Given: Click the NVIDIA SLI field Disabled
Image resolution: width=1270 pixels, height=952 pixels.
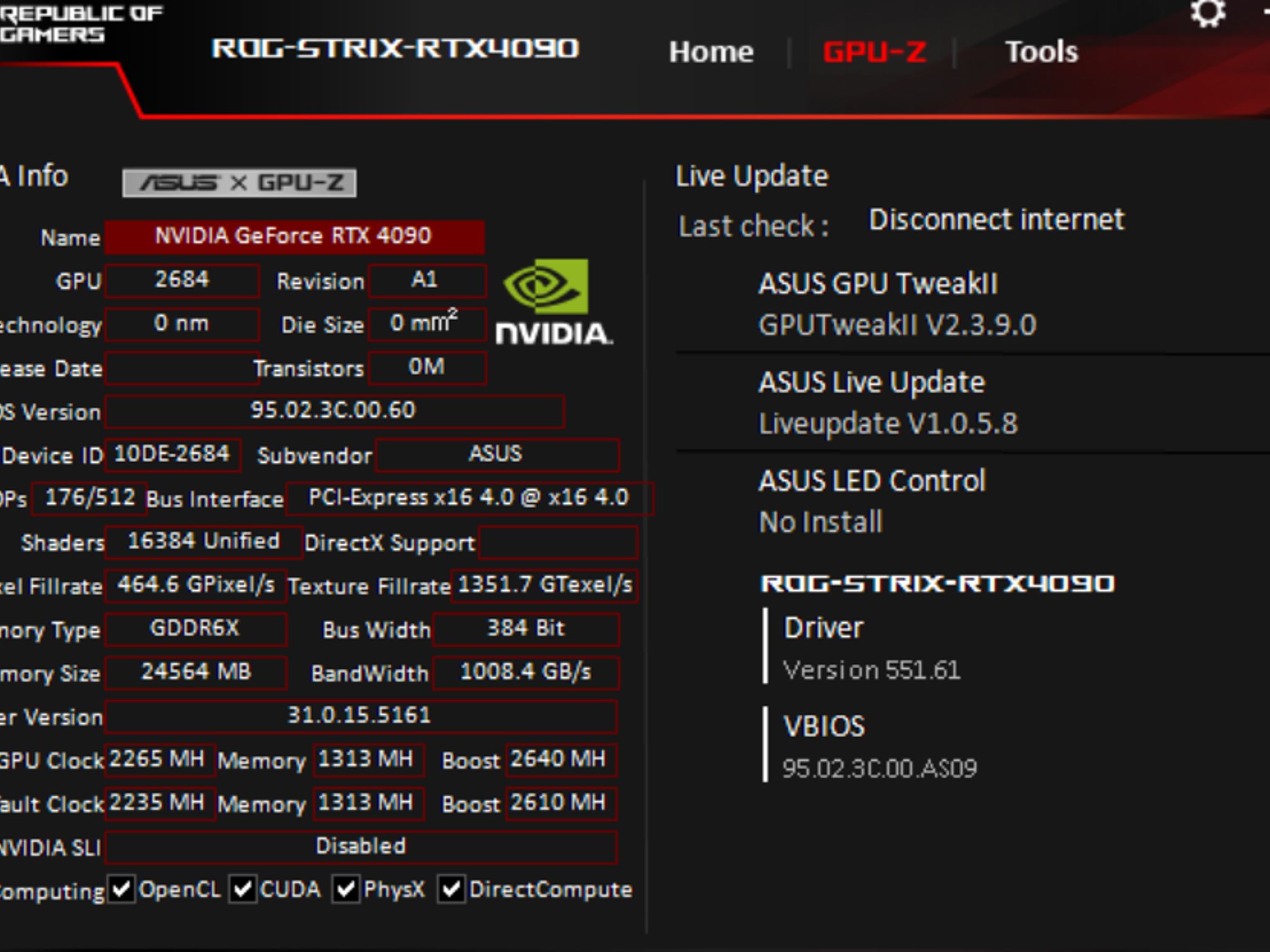Looking at the screenshot, I should [361, 847].
